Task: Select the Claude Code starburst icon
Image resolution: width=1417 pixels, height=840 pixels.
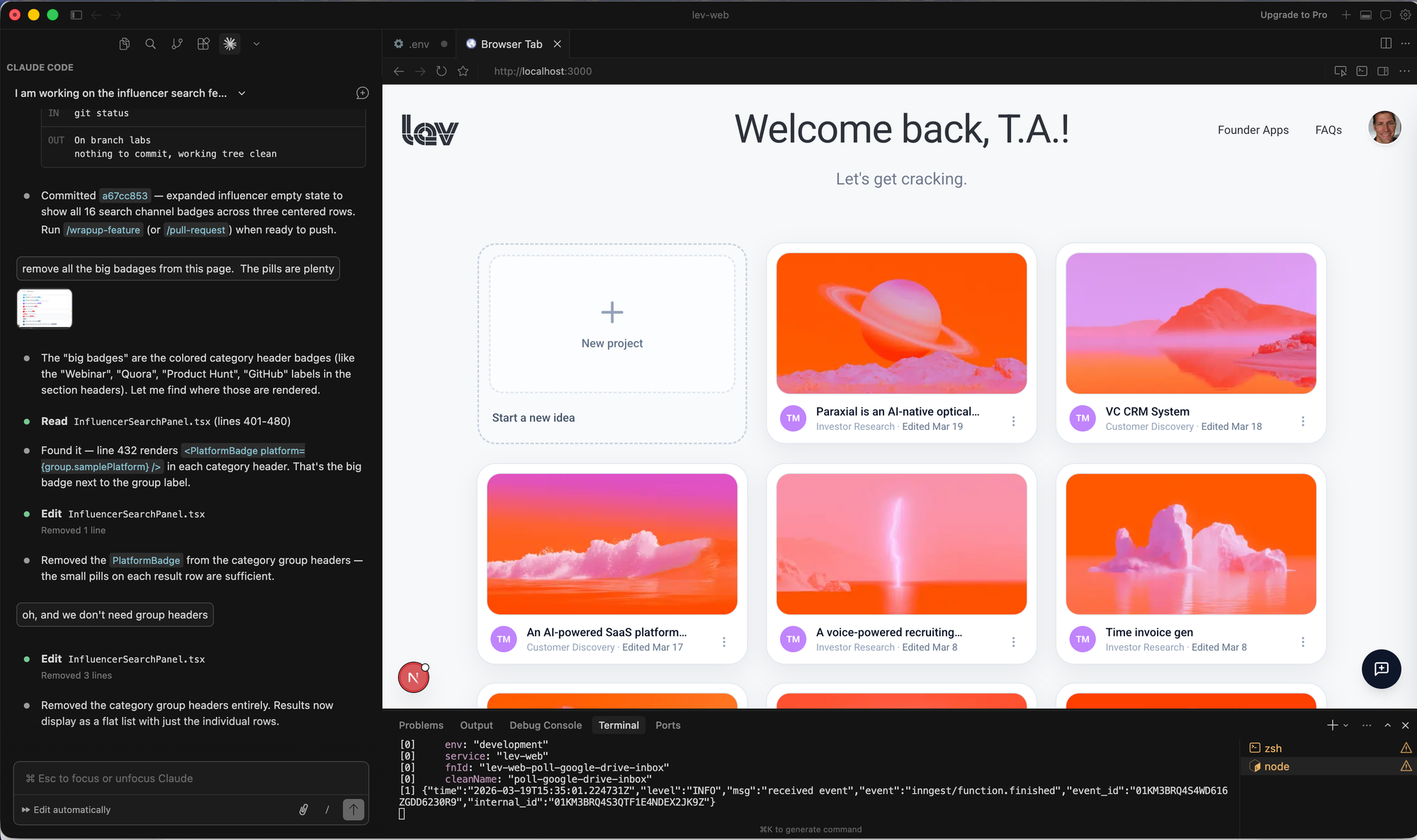Action: click(x=230, y=44)
